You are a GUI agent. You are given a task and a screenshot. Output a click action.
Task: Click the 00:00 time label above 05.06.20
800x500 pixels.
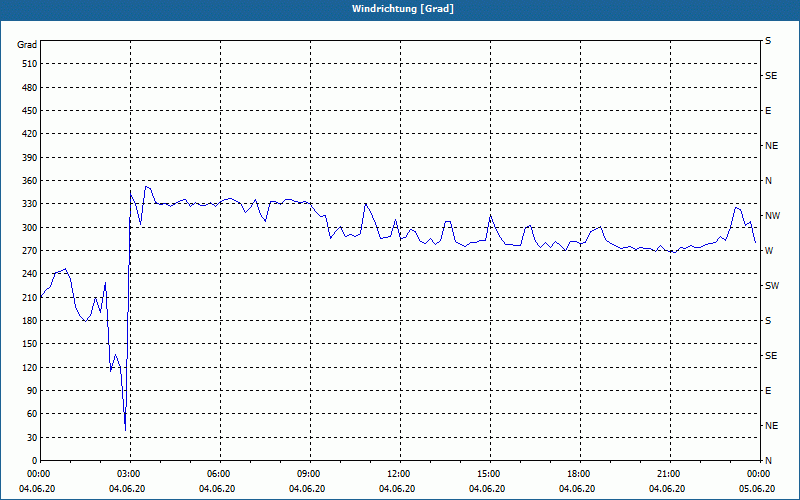[x=759, y=473]
